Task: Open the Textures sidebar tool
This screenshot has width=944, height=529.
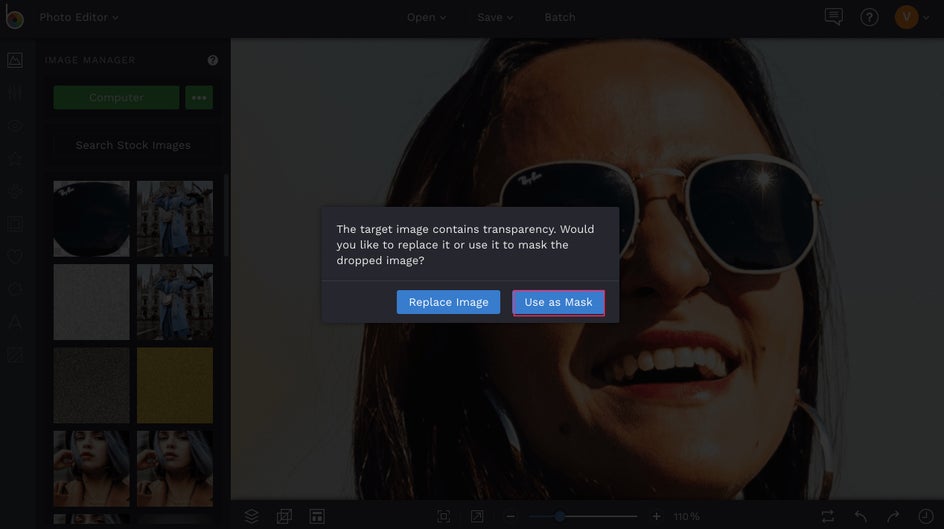Action: [15, 355]
